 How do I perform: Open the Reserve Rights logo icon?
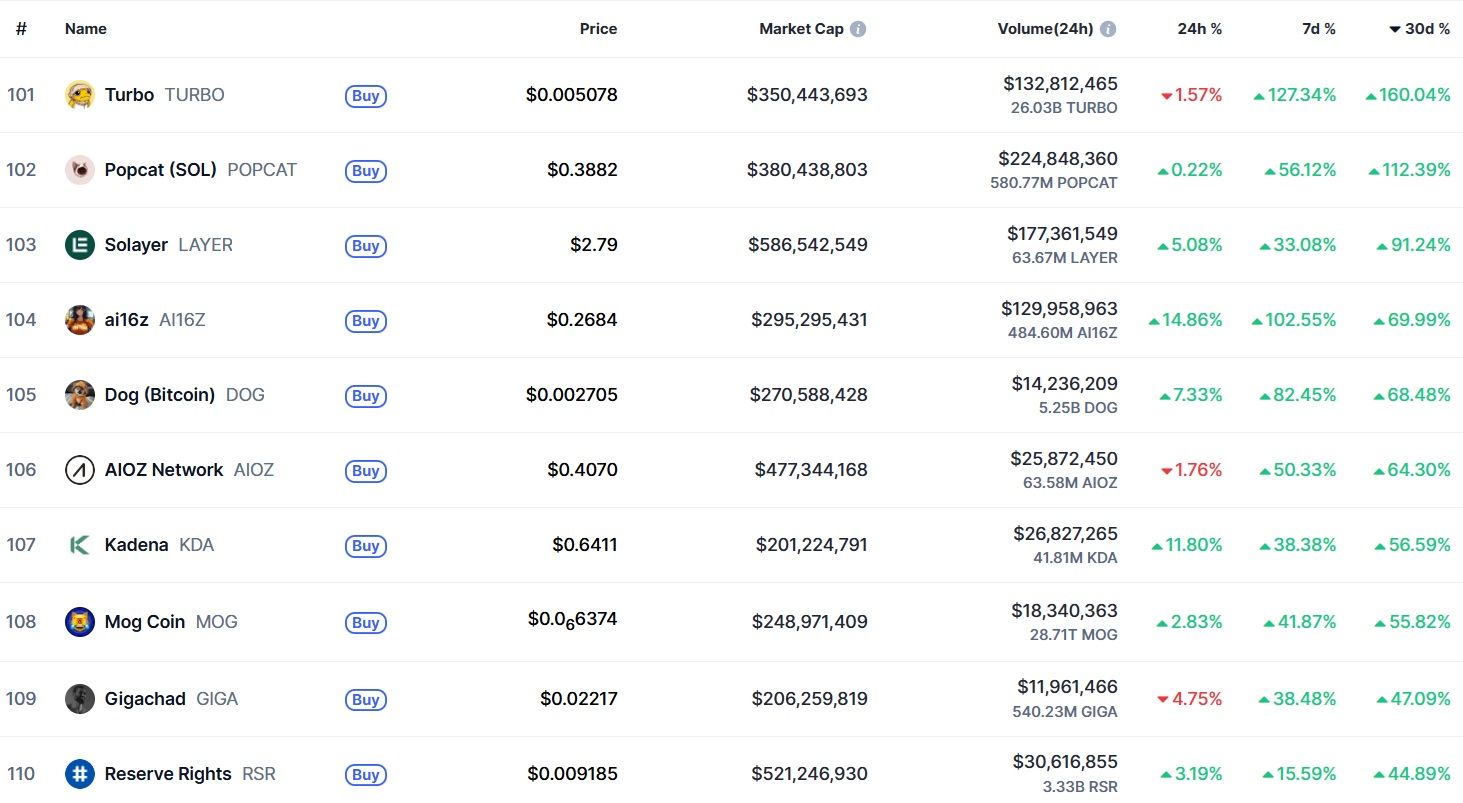click(x=80, y=774)
